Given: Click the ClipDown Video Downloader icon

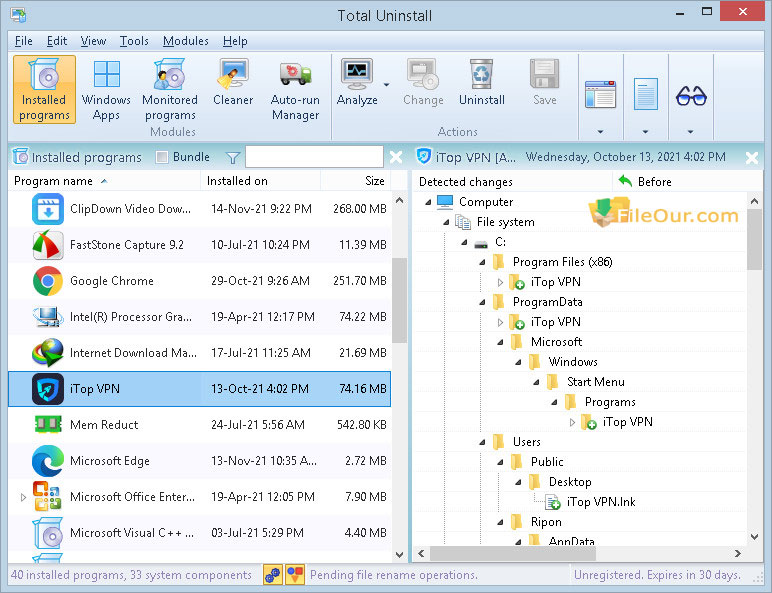Looking at the screenshot, I should (48, 209).
